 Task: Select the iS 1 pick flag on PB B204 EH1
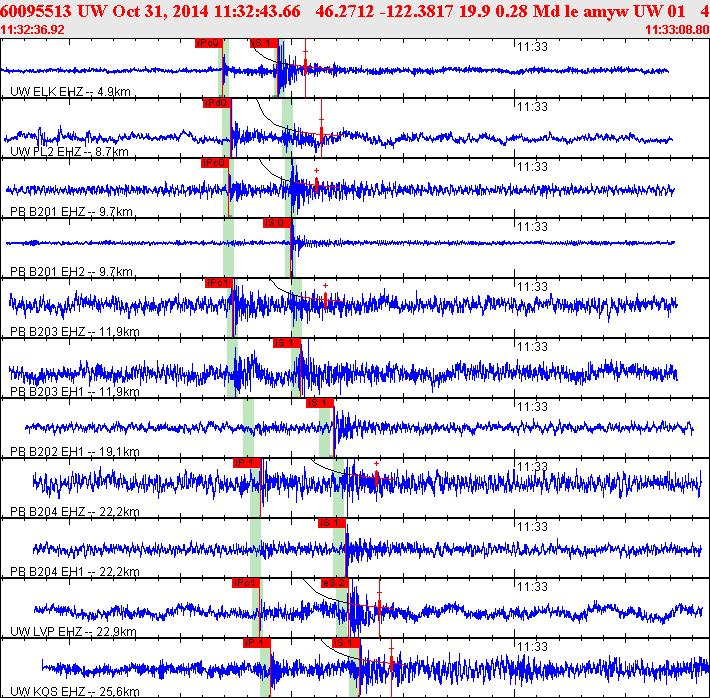pos(332,523)
